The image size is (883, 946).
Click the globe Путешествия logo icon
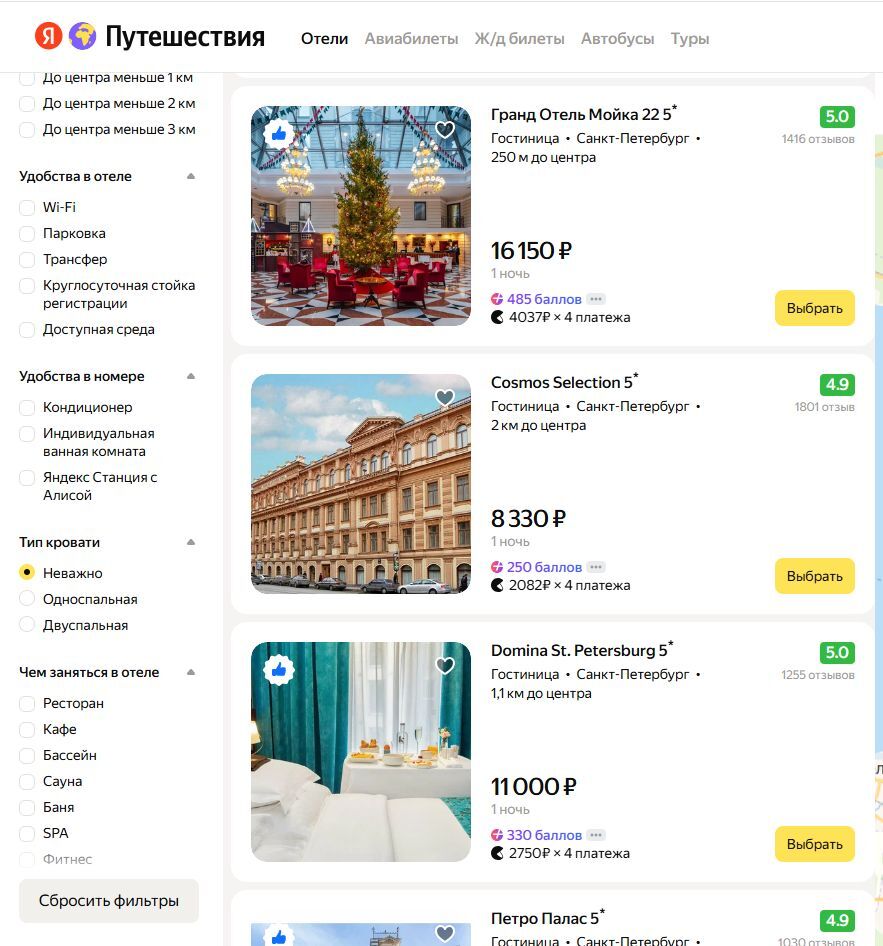[x=83, y=36]
